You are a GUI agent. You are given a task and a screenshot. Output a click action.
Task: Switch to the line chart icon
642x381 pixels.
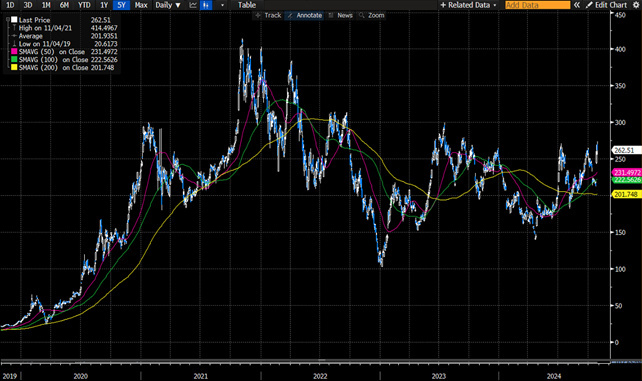(x=192, y=5)
